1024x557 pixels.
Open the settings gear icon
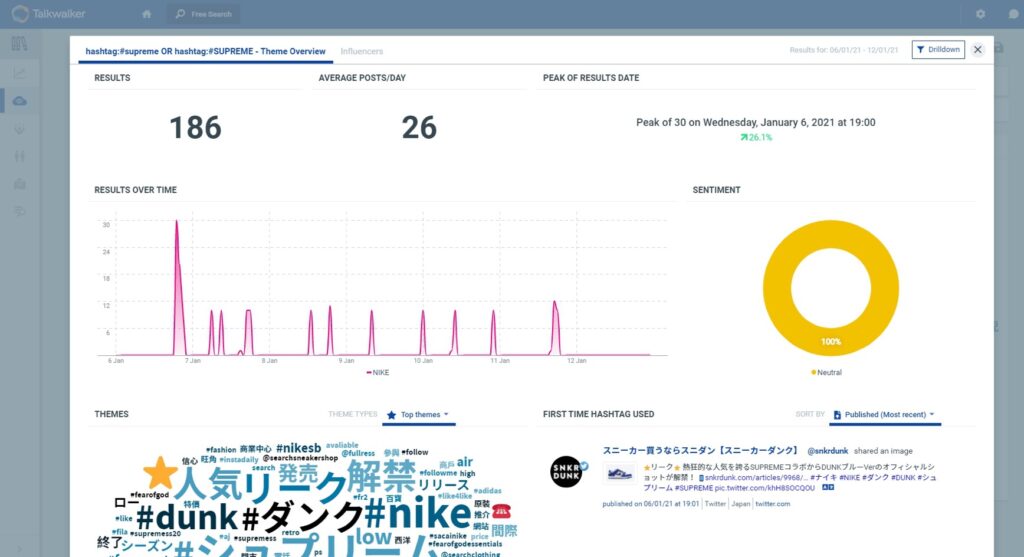(980, 14)
